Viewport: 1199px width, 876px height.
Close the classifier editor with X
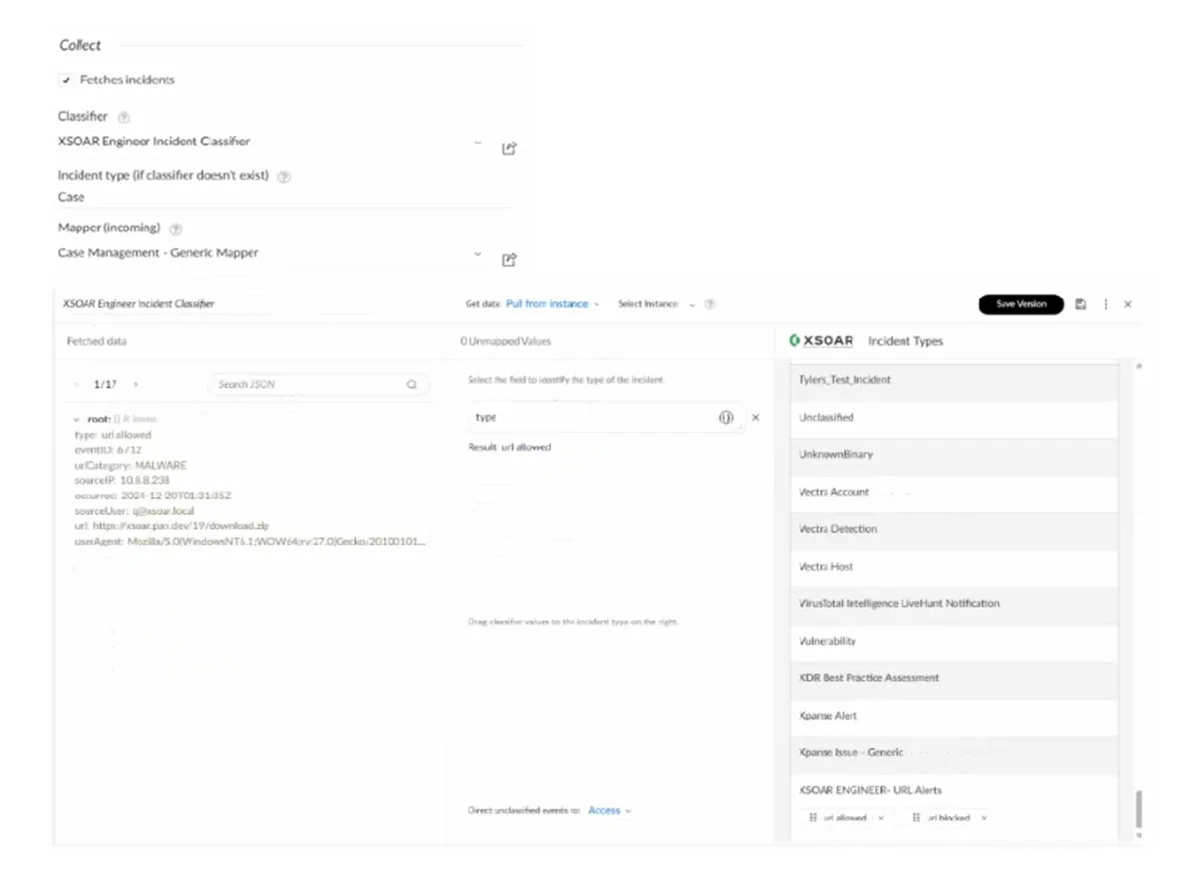click(1128, 304)
